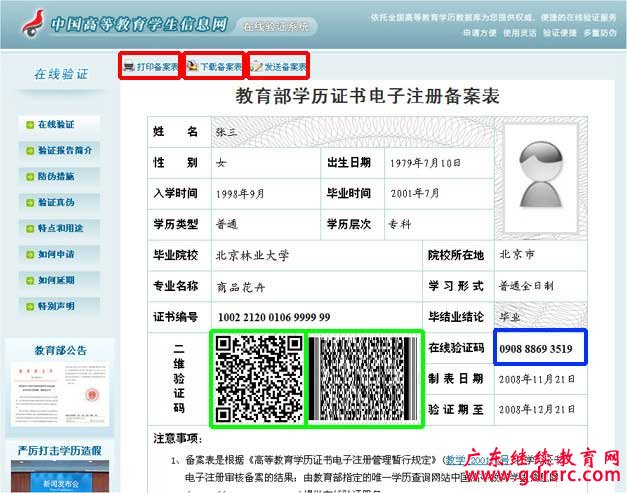Click school location 北京市
This screenshot has width=627, height=493.
517,254
